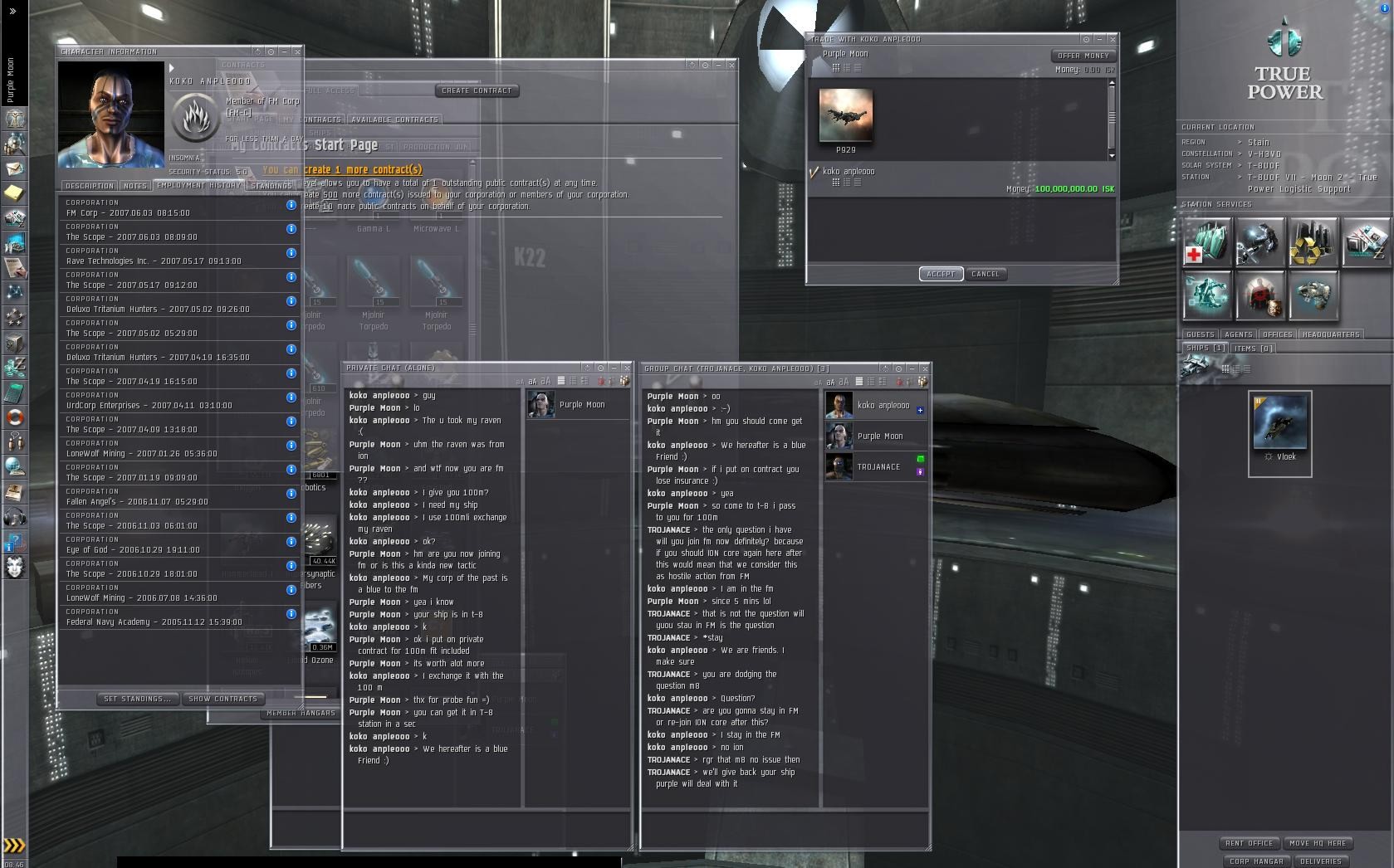Screen dimensions: 1394x868
Task: Select TROJANACE in the group chat member list
Action: coord(875,466)
